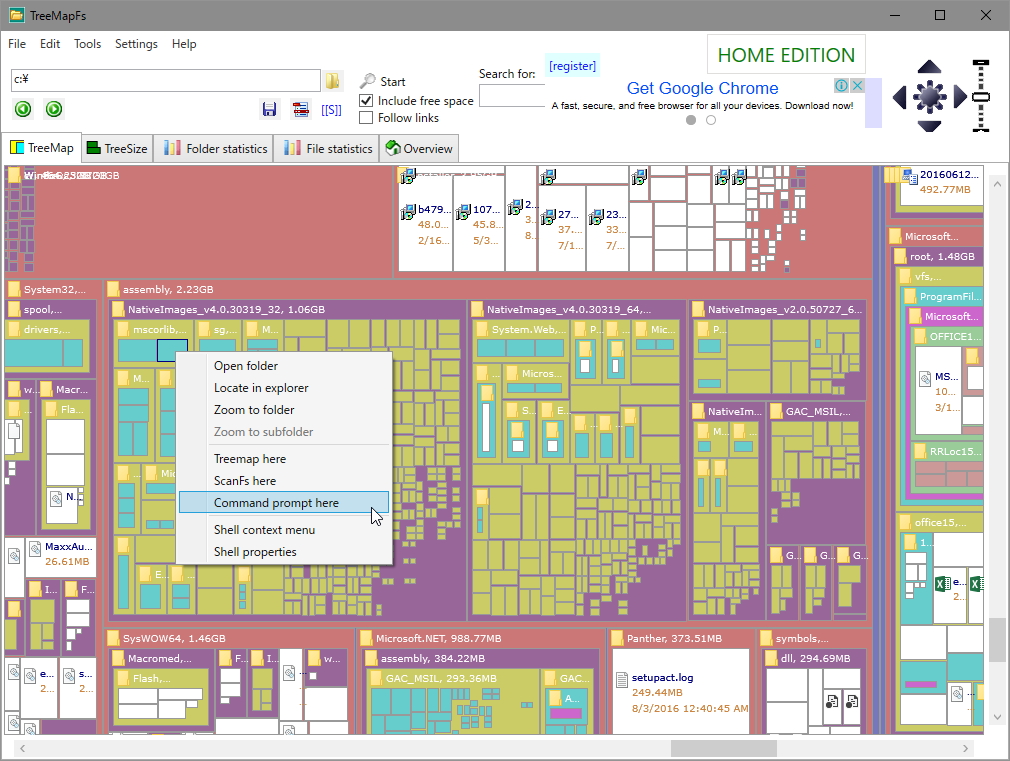Select the first ad carousel dot
The width and height of the screenshot is (1010, 761).
[x=691, y=120]
